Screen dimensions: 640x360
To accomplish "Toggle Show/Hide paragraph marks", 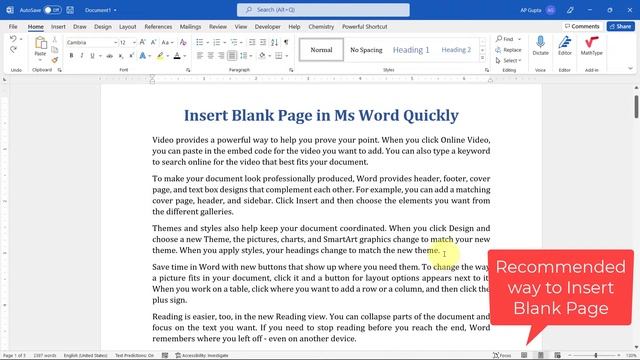I will [x=286, y=42].
